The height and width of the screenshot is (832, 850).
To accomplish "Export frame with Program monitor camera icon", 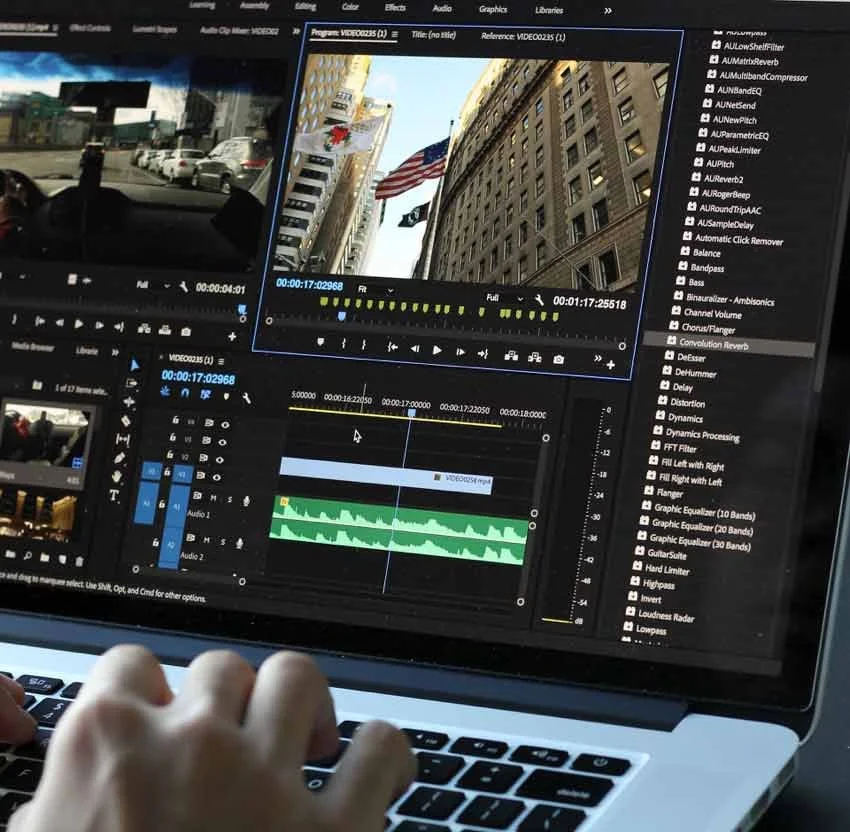I will (558, 359).
